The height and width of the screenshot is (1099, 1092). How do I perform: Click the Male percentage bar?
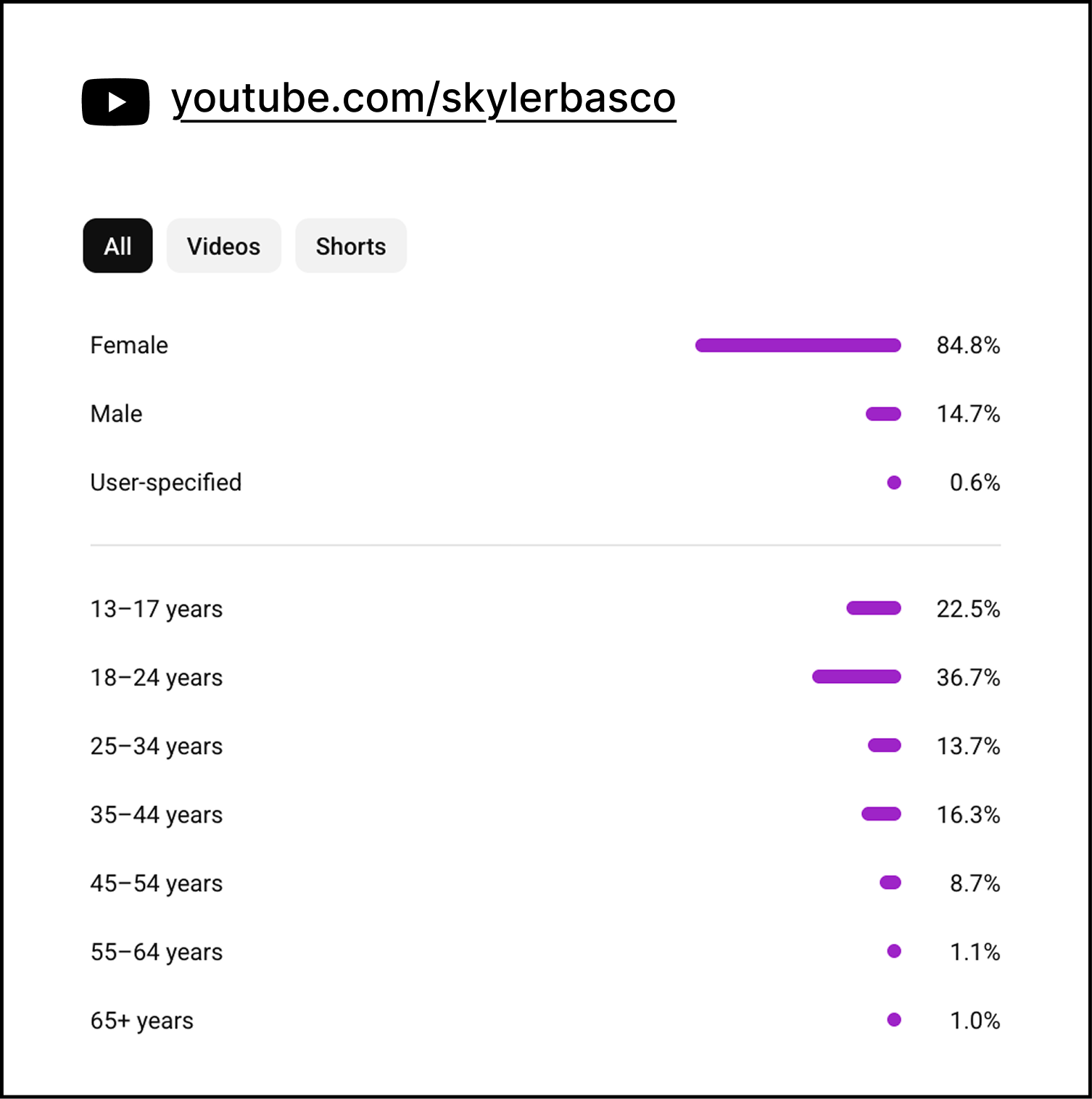click(883, 414)
